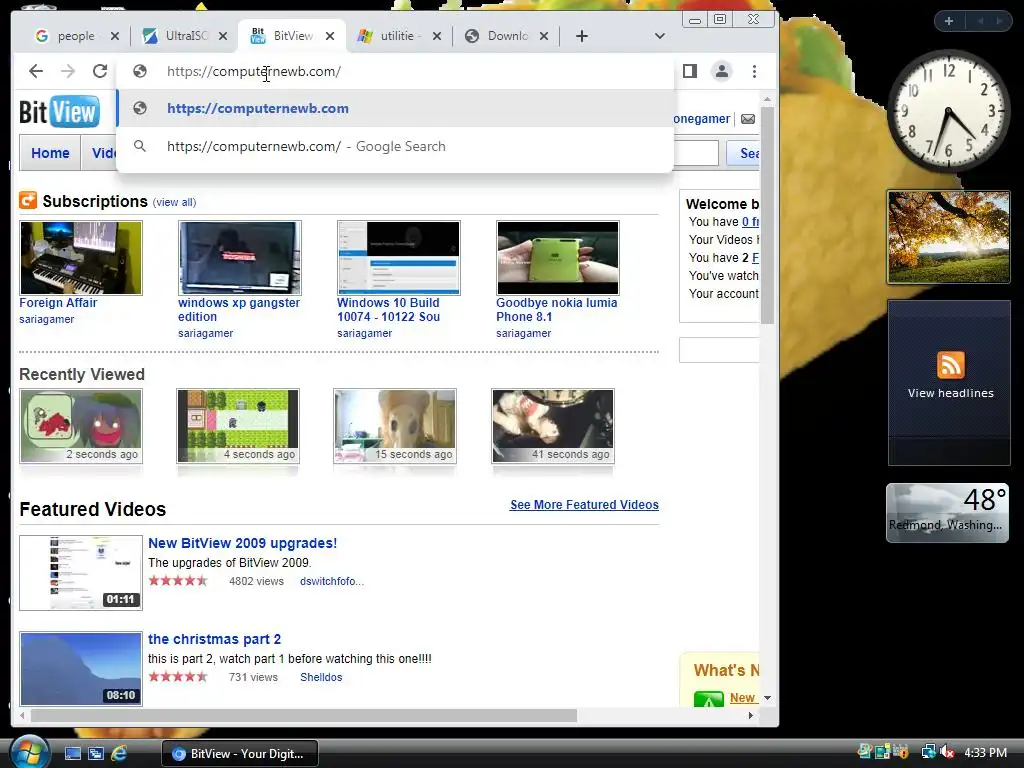Open Windows 10 Build 10074 thumbnail
This screenshot has height=768, width=1024.
(399, 258)
